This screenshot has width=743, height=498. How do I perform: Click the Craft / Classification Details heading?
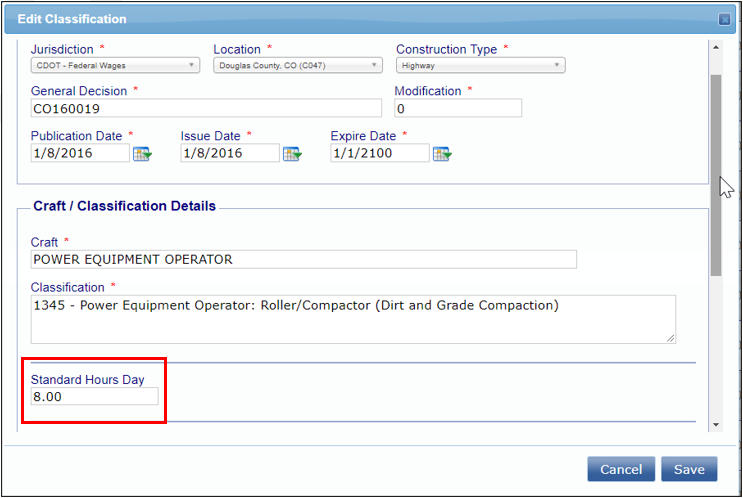(x=125, y=206)
